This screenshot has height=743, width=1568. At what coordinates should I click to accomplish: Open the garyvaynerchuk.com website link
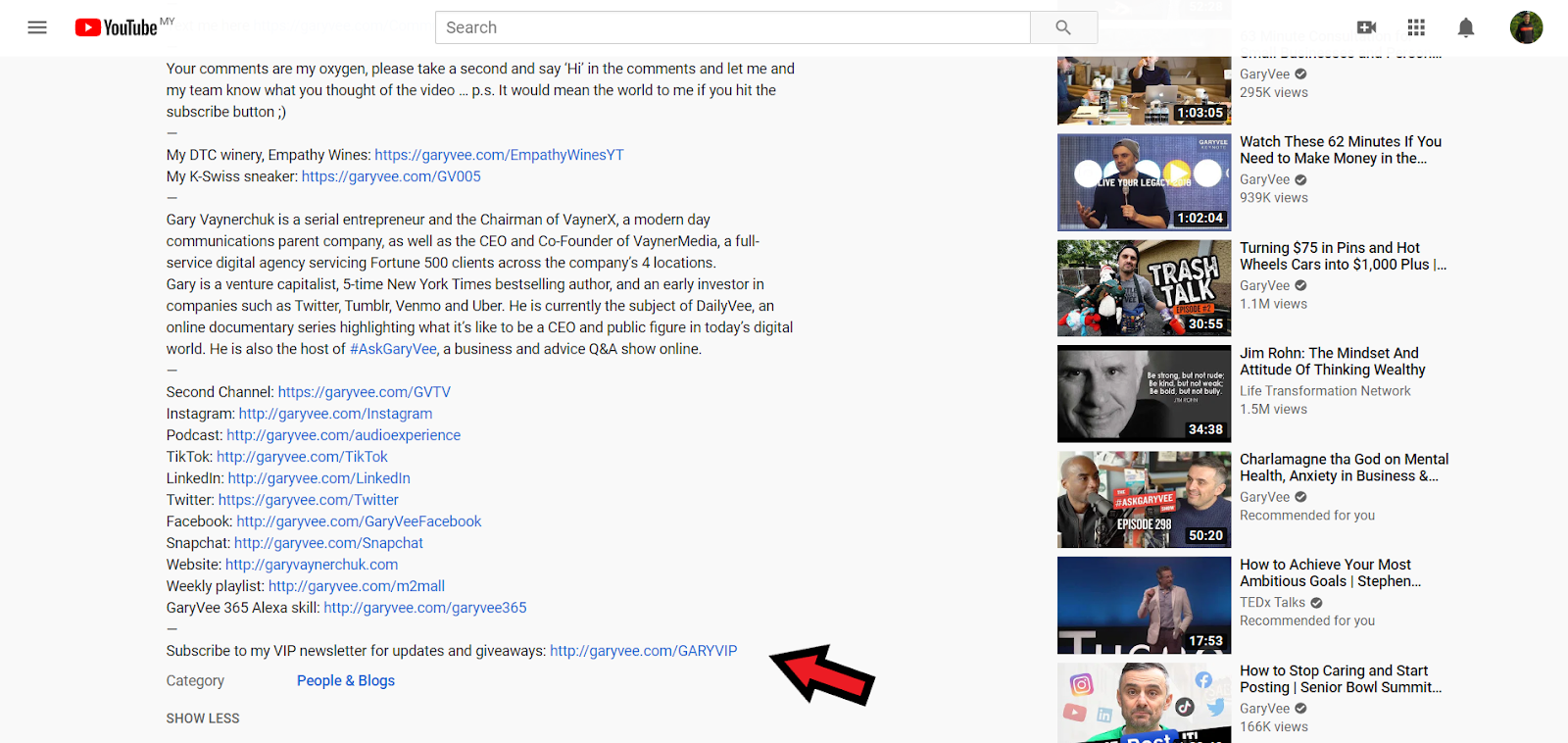click(x=312, y=565)
